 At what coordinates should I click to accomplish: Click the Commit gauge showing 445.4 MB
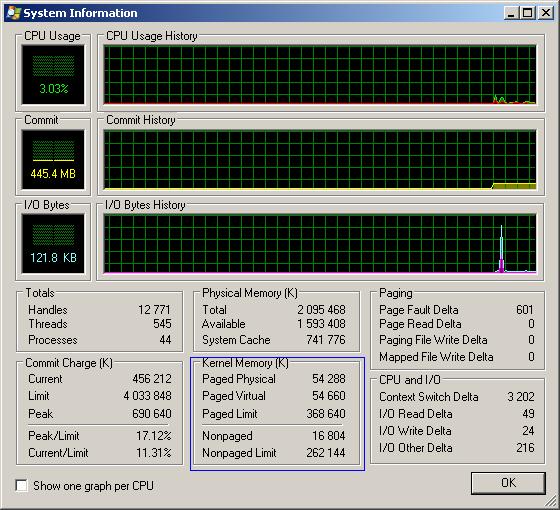coord(53,159)
